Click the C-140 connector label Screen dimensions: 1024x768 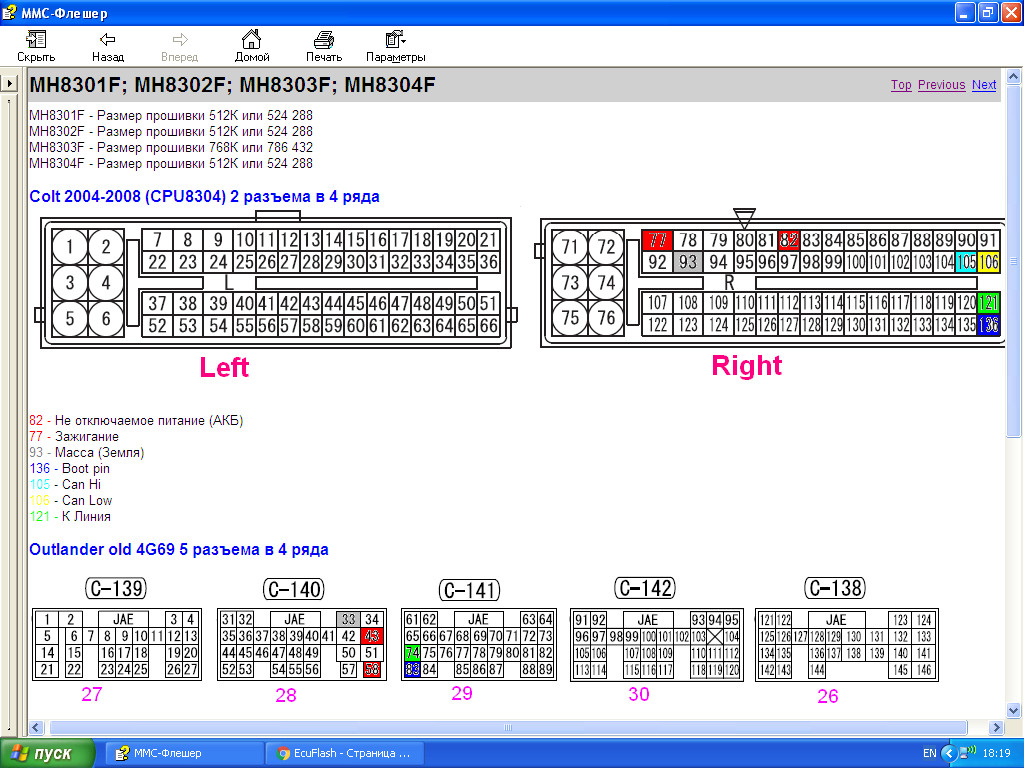[x=294, y=589]
